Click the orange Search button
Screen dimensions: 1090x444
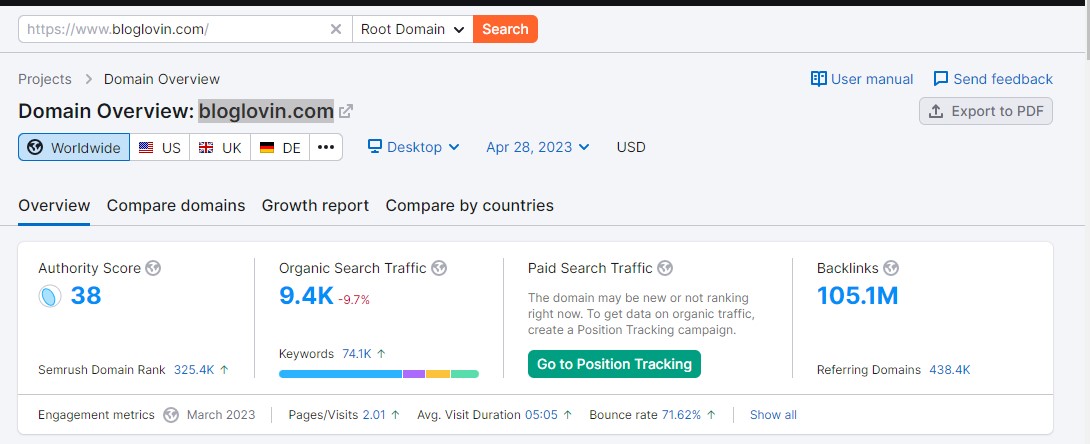[x=505, y=29]
